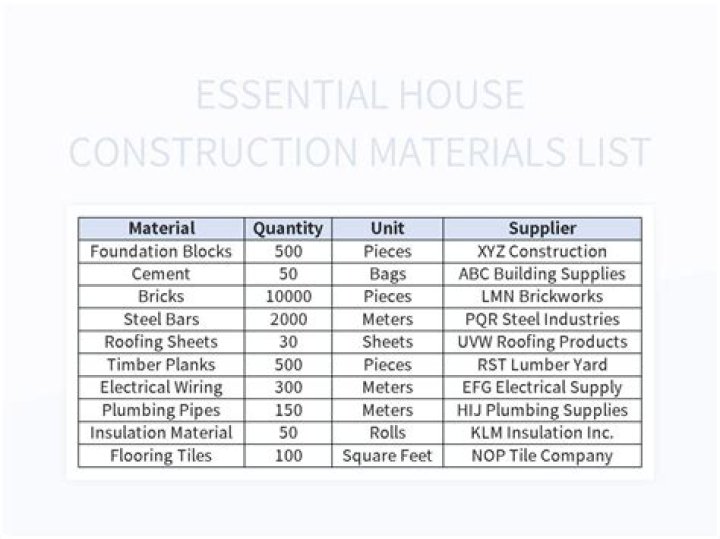Click the Electrical Wiring cell

pyautogui.click(x=161, y=388)
